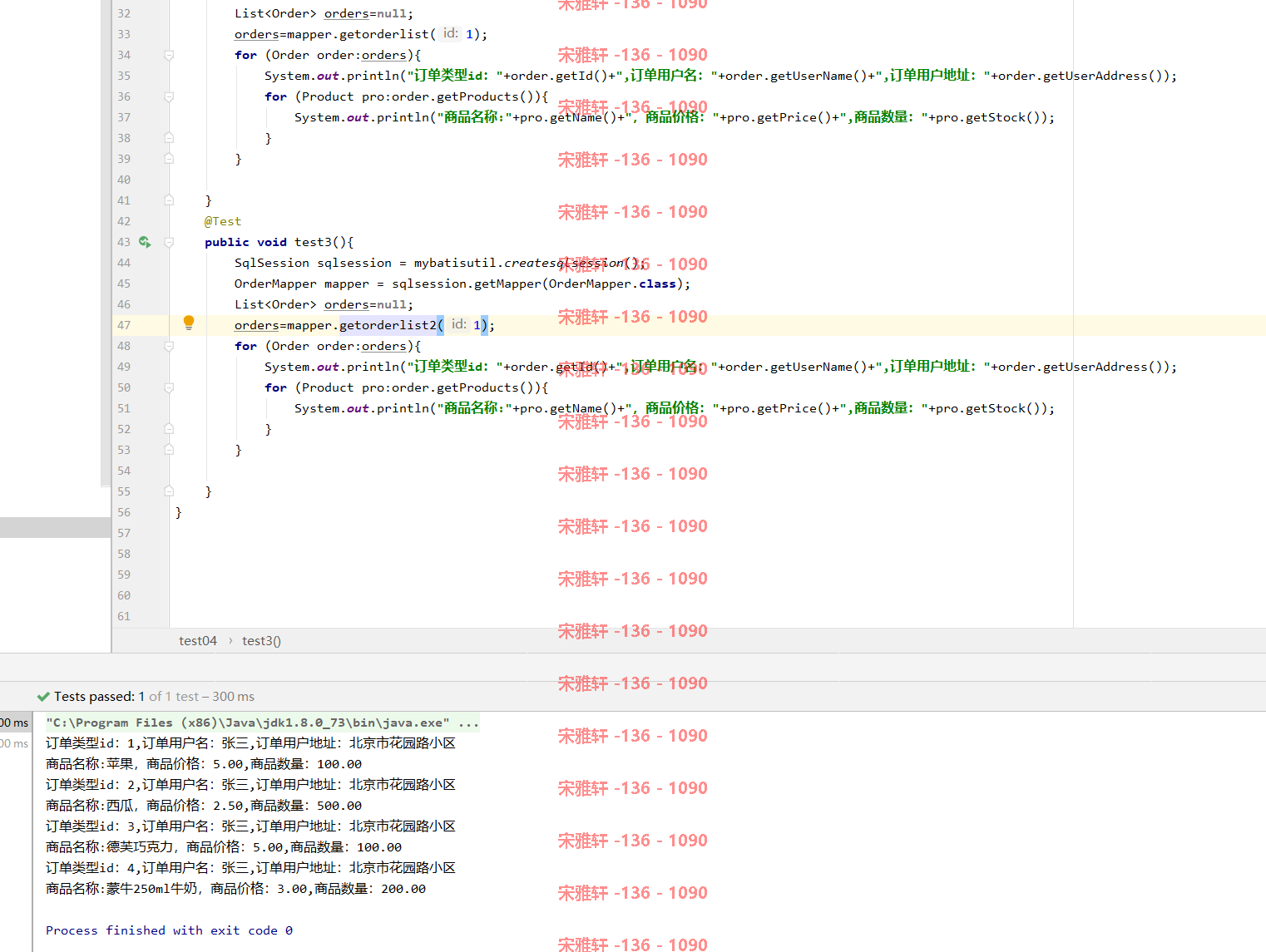
Task: Click console line for order id 1
Action: pyautogui.click(x=250, y=743)
